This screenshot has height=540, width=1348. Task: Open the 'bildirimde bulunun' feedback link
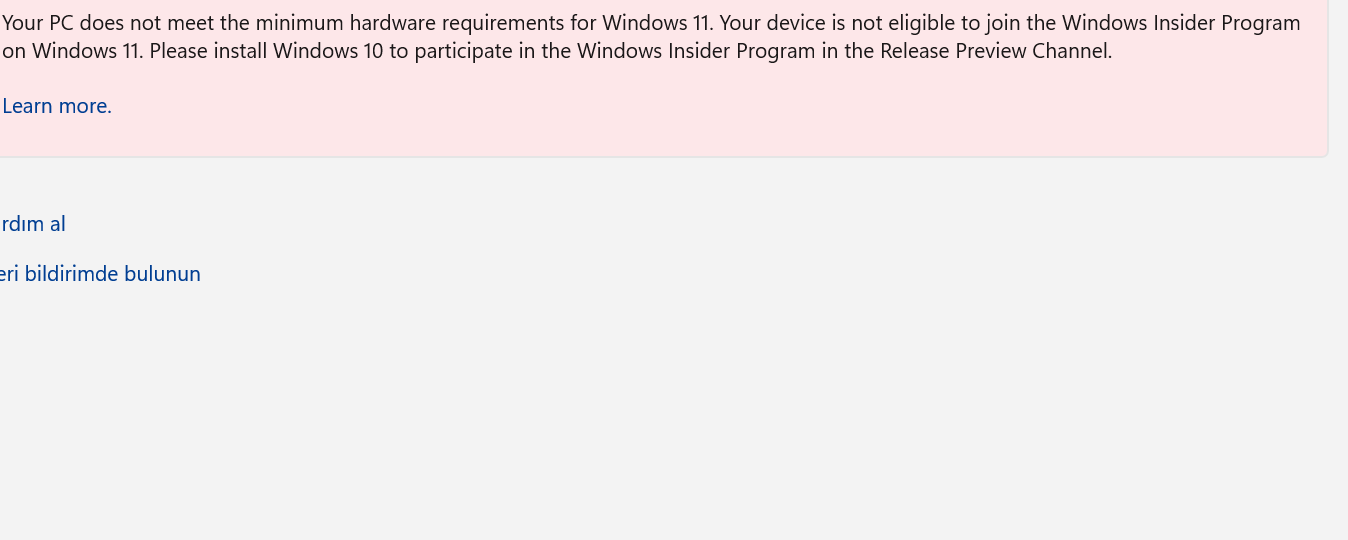click(x=100, y=274)
